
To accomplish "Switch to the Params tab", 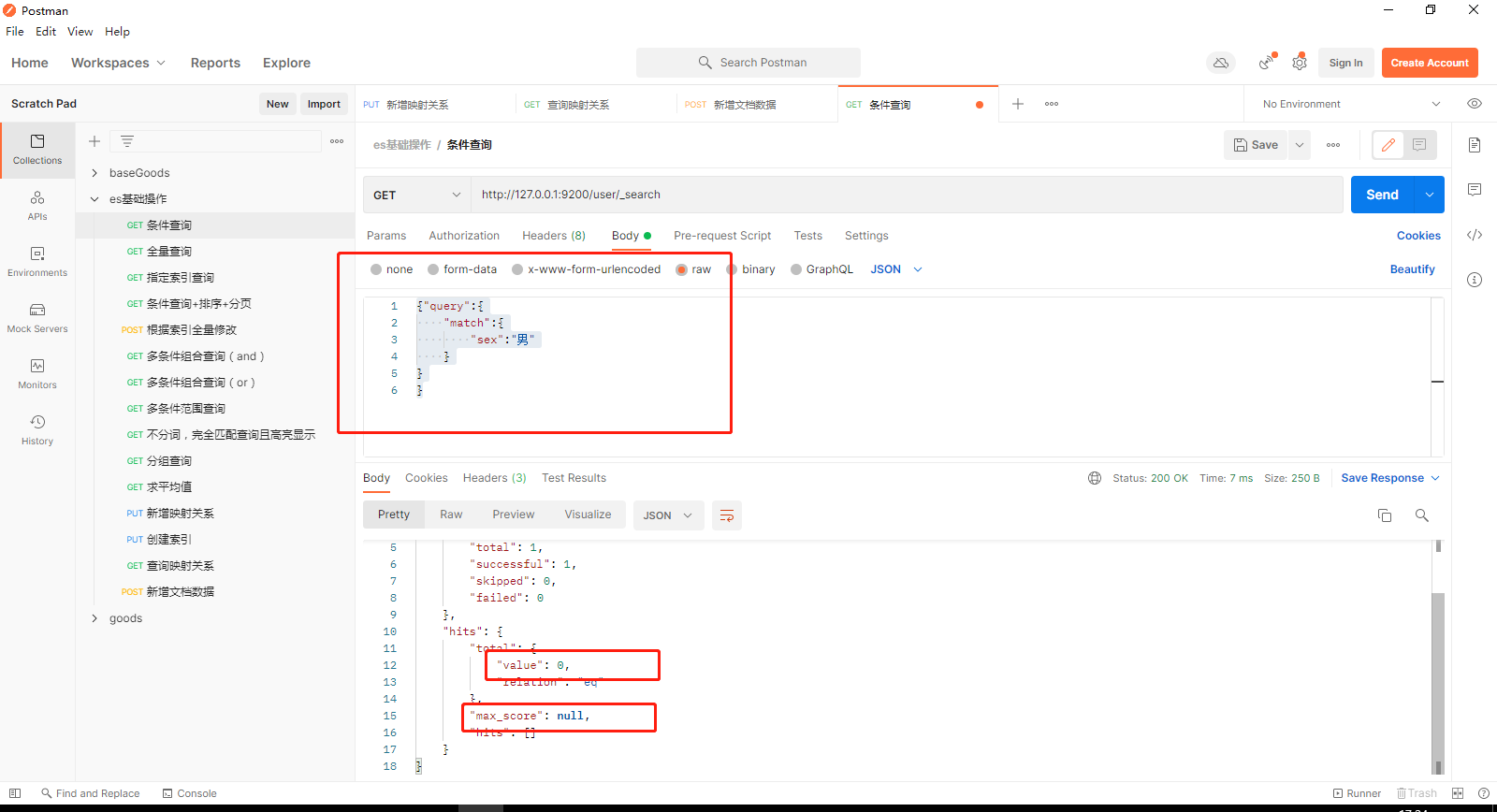I will (x=386, y=236).
